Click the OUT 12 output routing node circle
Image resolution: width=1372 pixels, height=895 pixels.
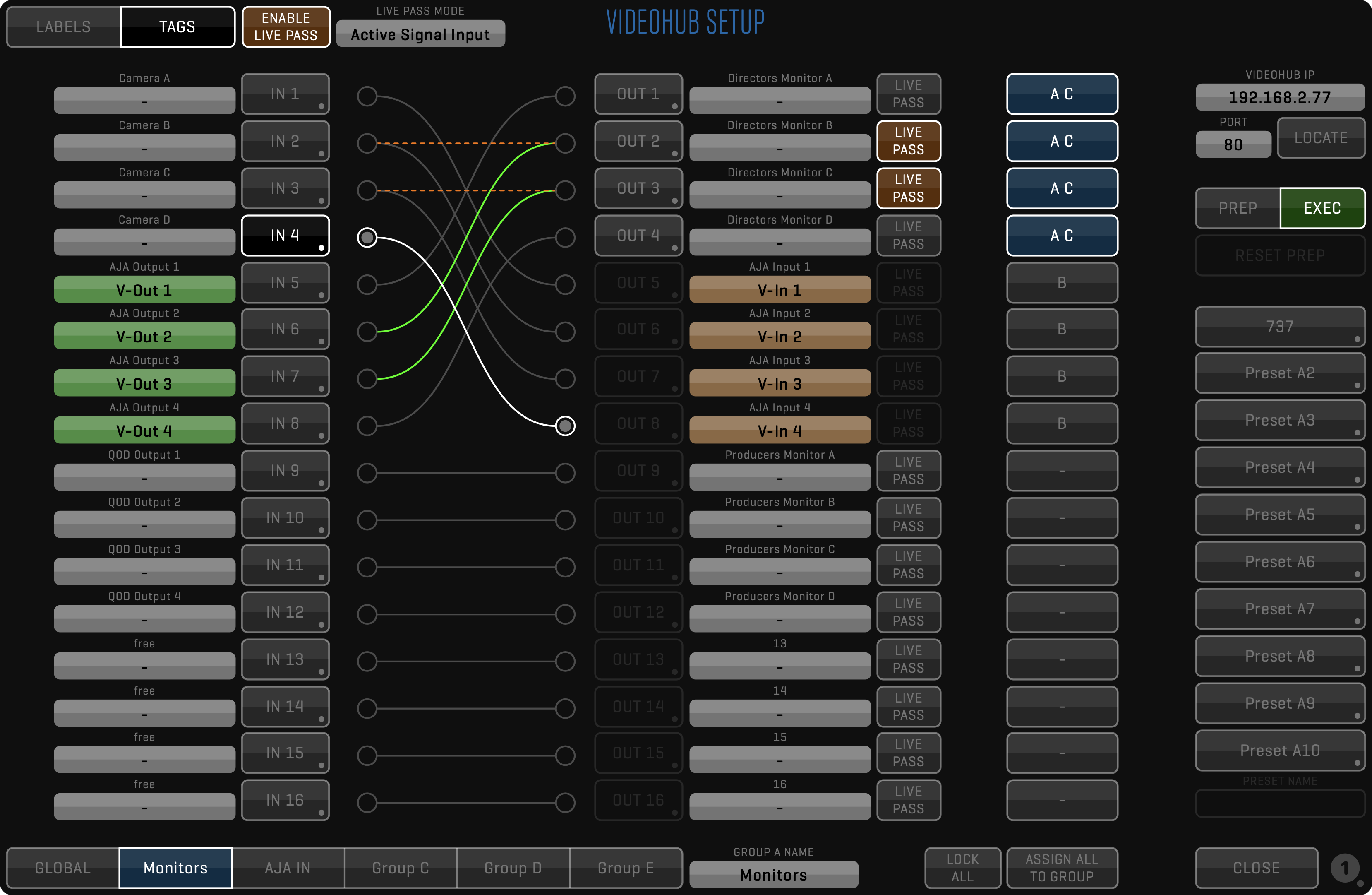565,614
